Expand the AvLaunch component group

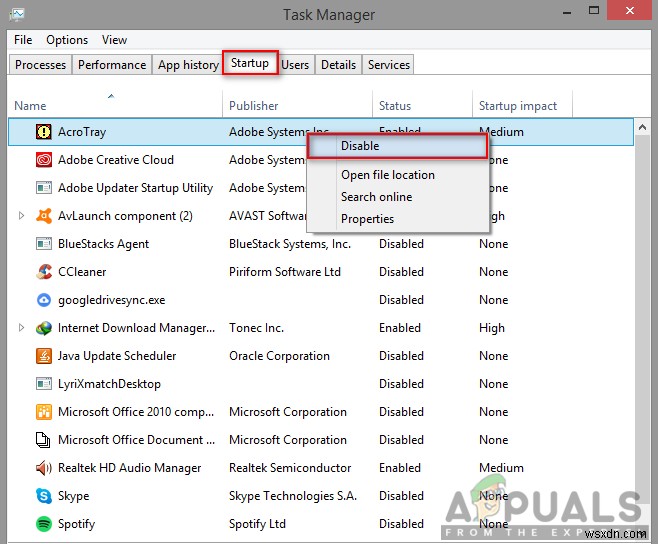[x=21, y=216]
